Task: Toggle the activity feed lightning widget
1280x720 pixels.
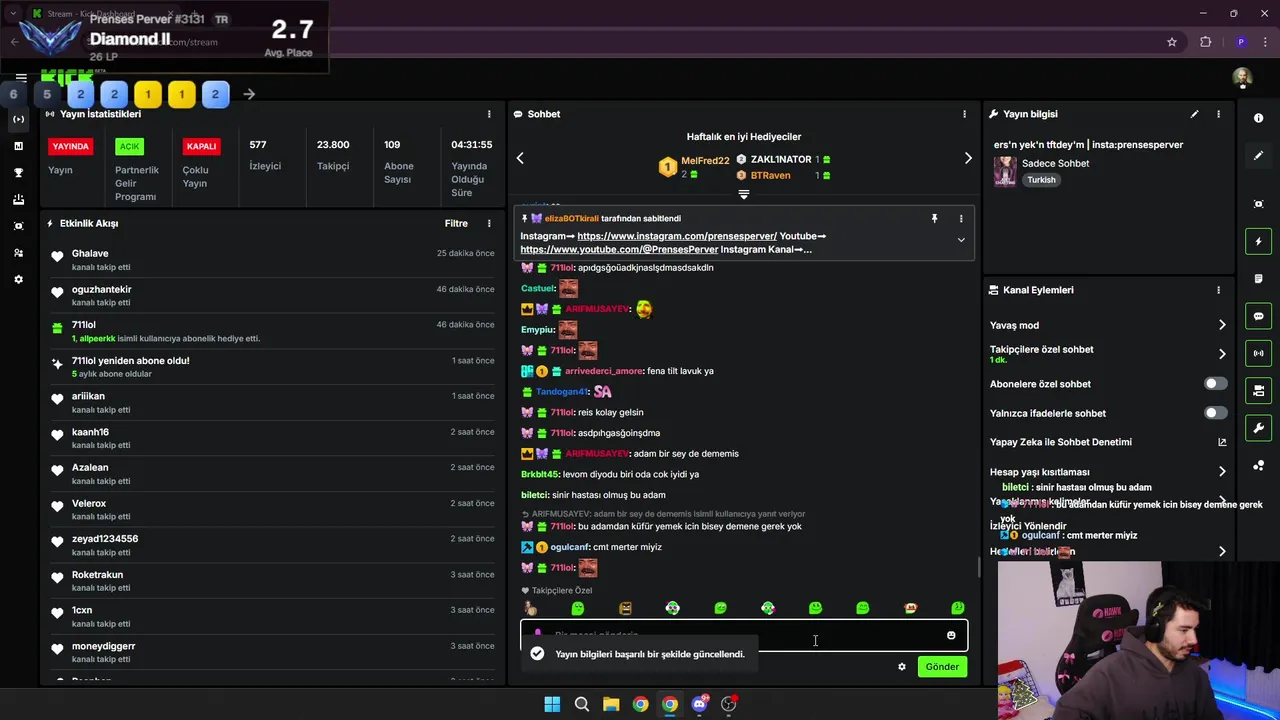Action: 1258,241
